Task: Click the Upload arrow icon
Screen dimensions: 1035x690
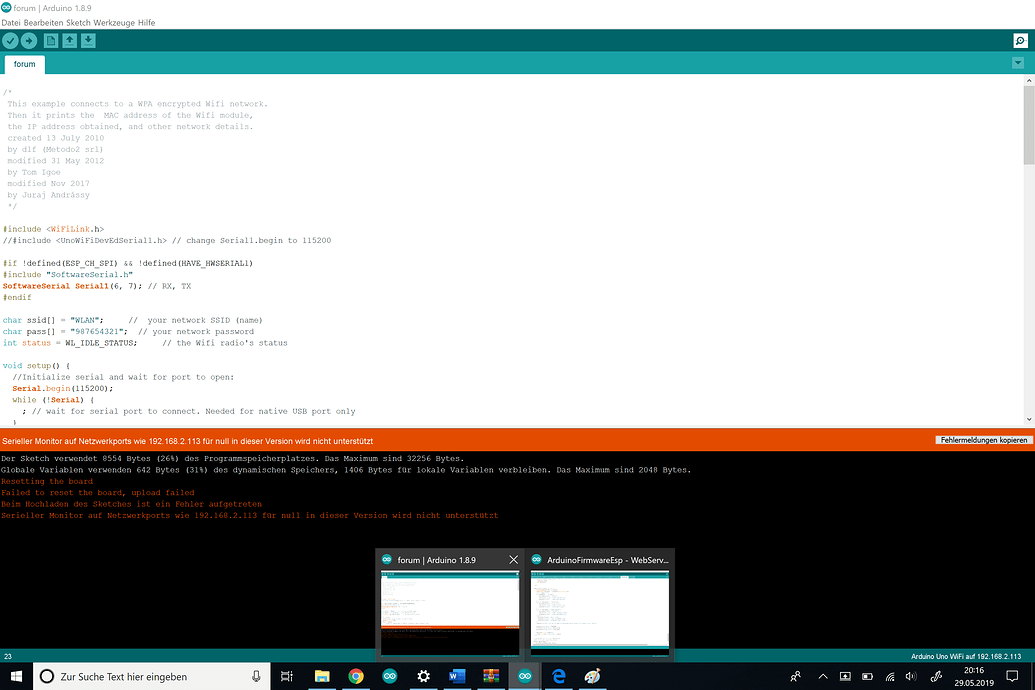Action: pos(29,41)
